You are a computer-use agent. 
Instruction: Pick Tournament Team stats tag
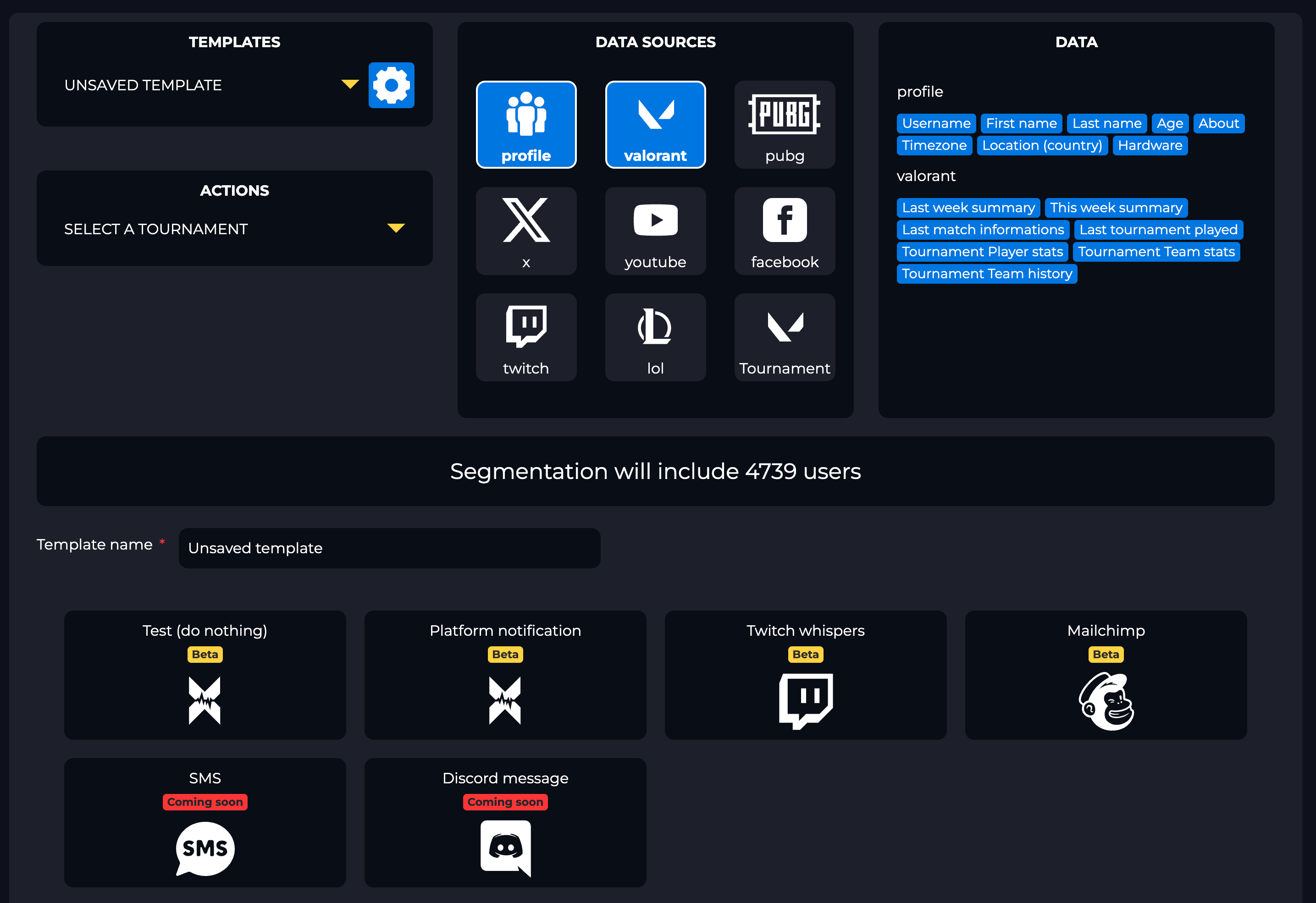click(x=1156, y=252)
